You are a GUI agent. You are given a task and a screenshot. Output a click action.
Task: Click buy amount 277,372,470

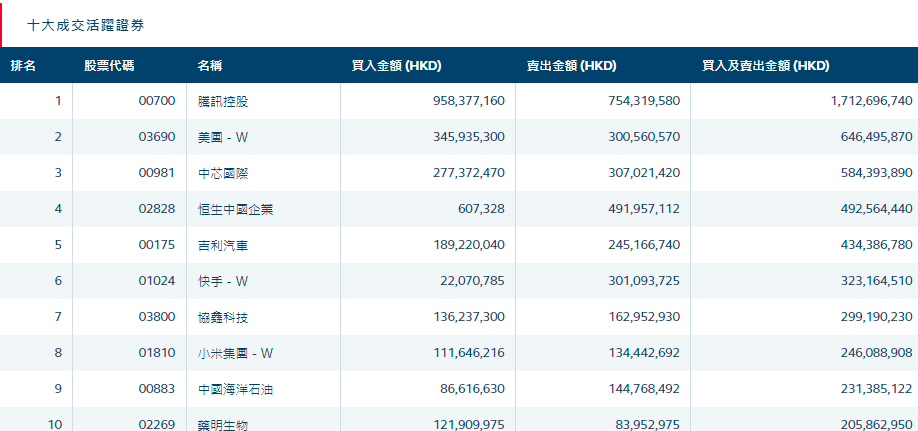click(469, 173)
